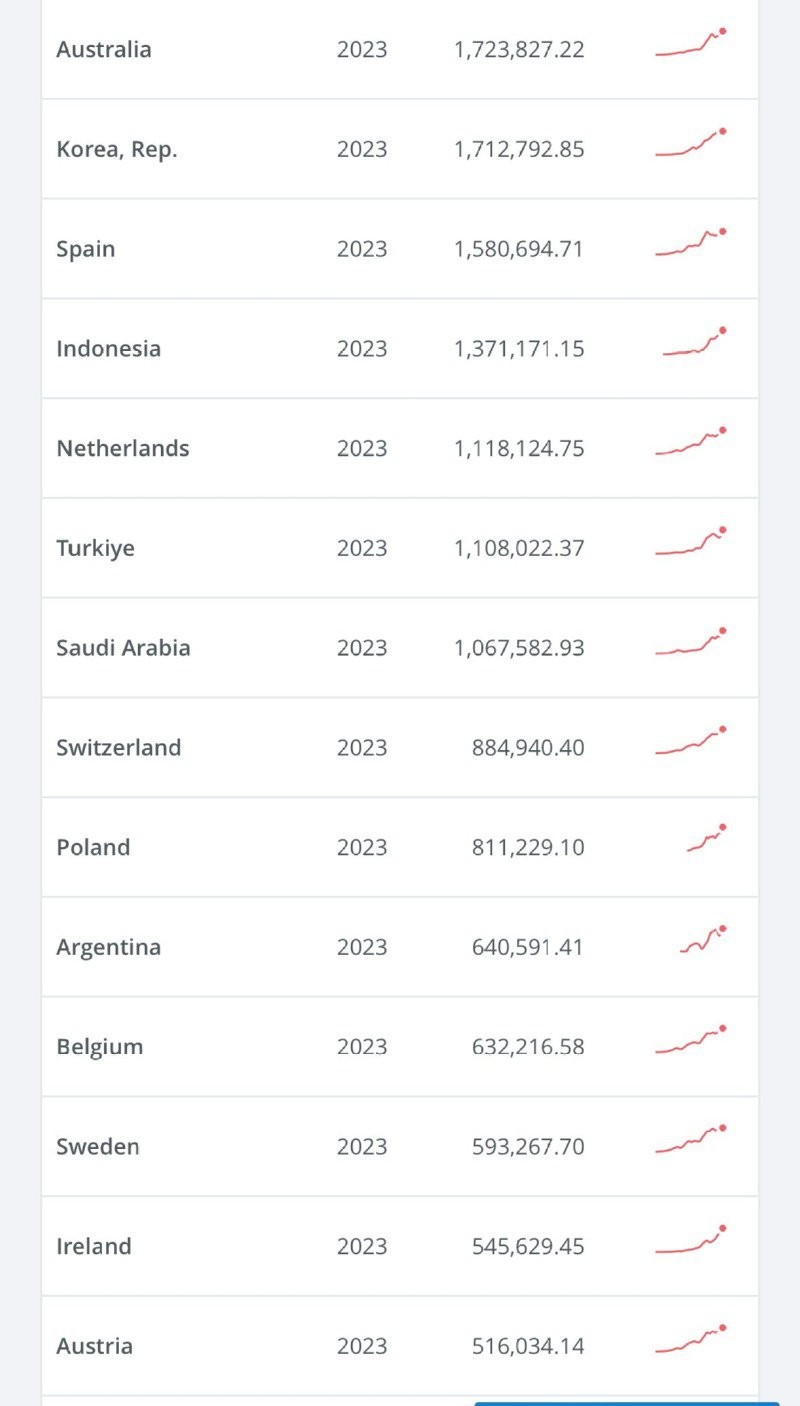Select the Korea, Rep. country name

click(117, 149)
